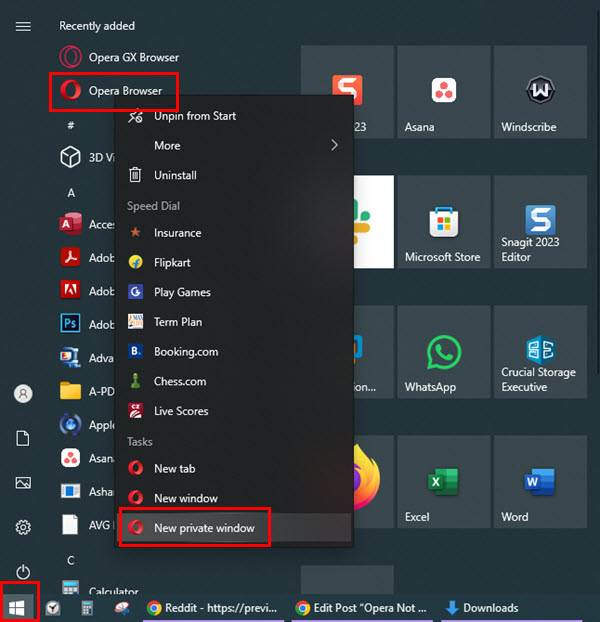
Task: Click the Asana icon in the app list
Action: pos(70,458)
